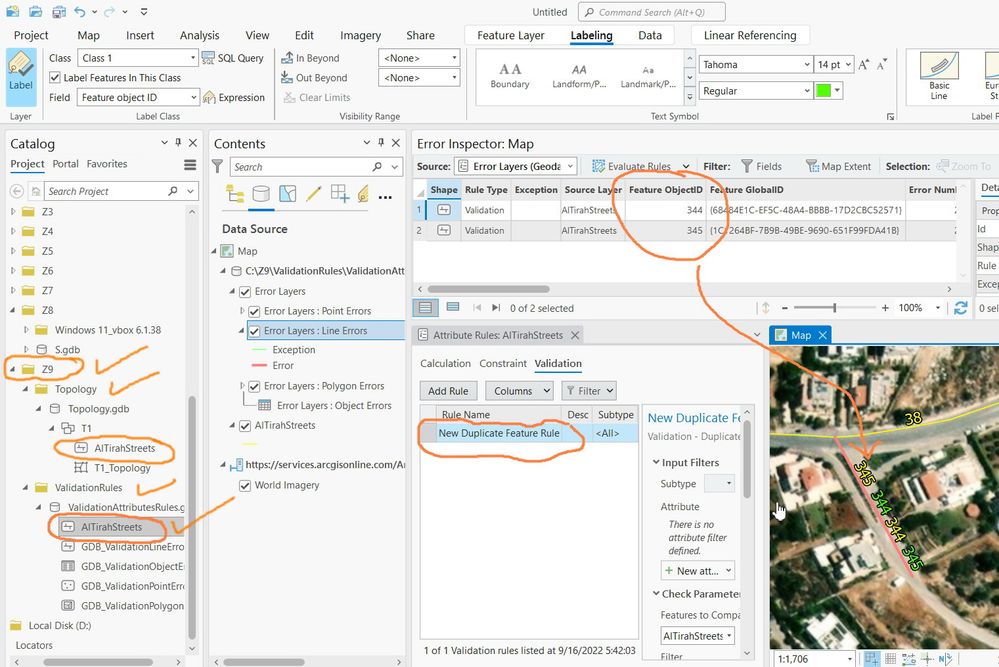Image resolution: width=999 pixels, height=667 pixels.
Task: Click the New attribute filter button
Action: [697, 571]
